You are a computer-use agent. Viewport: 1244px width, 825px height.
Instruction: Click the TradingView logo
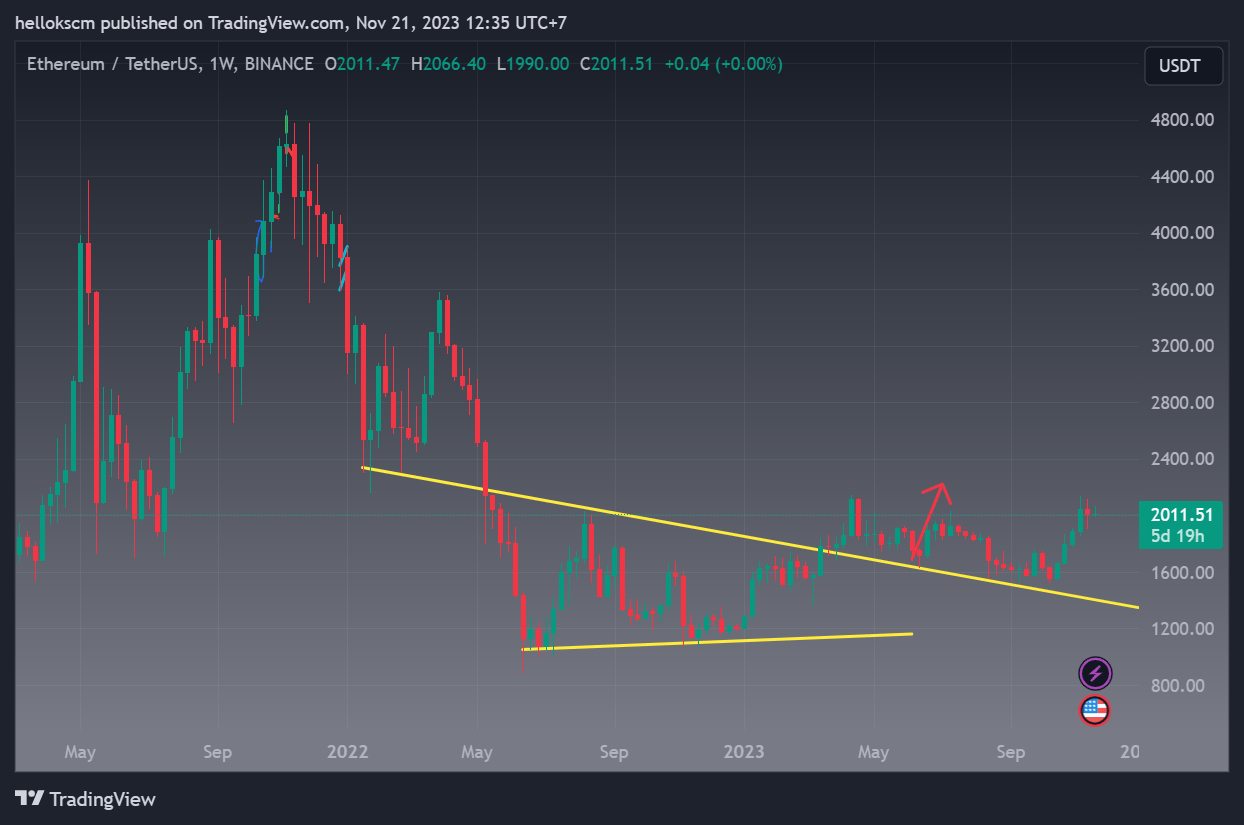pos(85,799)
